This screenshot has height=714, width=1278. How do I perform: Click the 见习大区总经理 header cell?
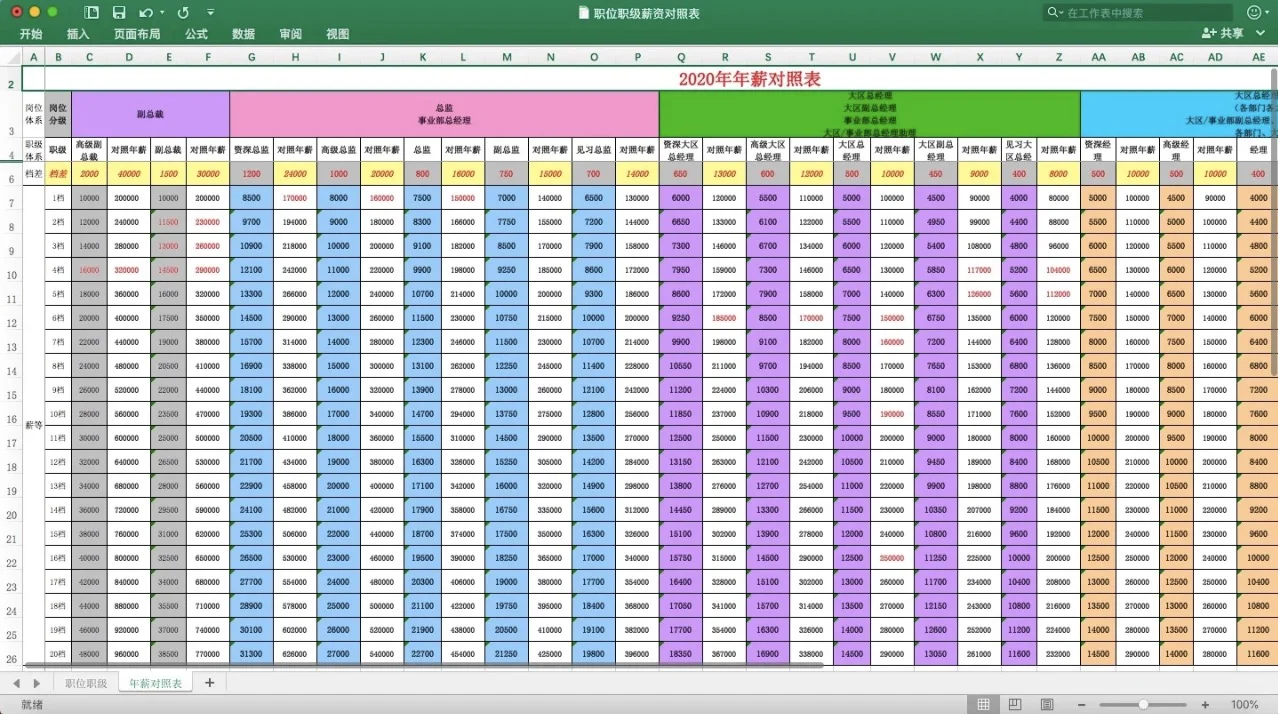[x=1019, y=150]
